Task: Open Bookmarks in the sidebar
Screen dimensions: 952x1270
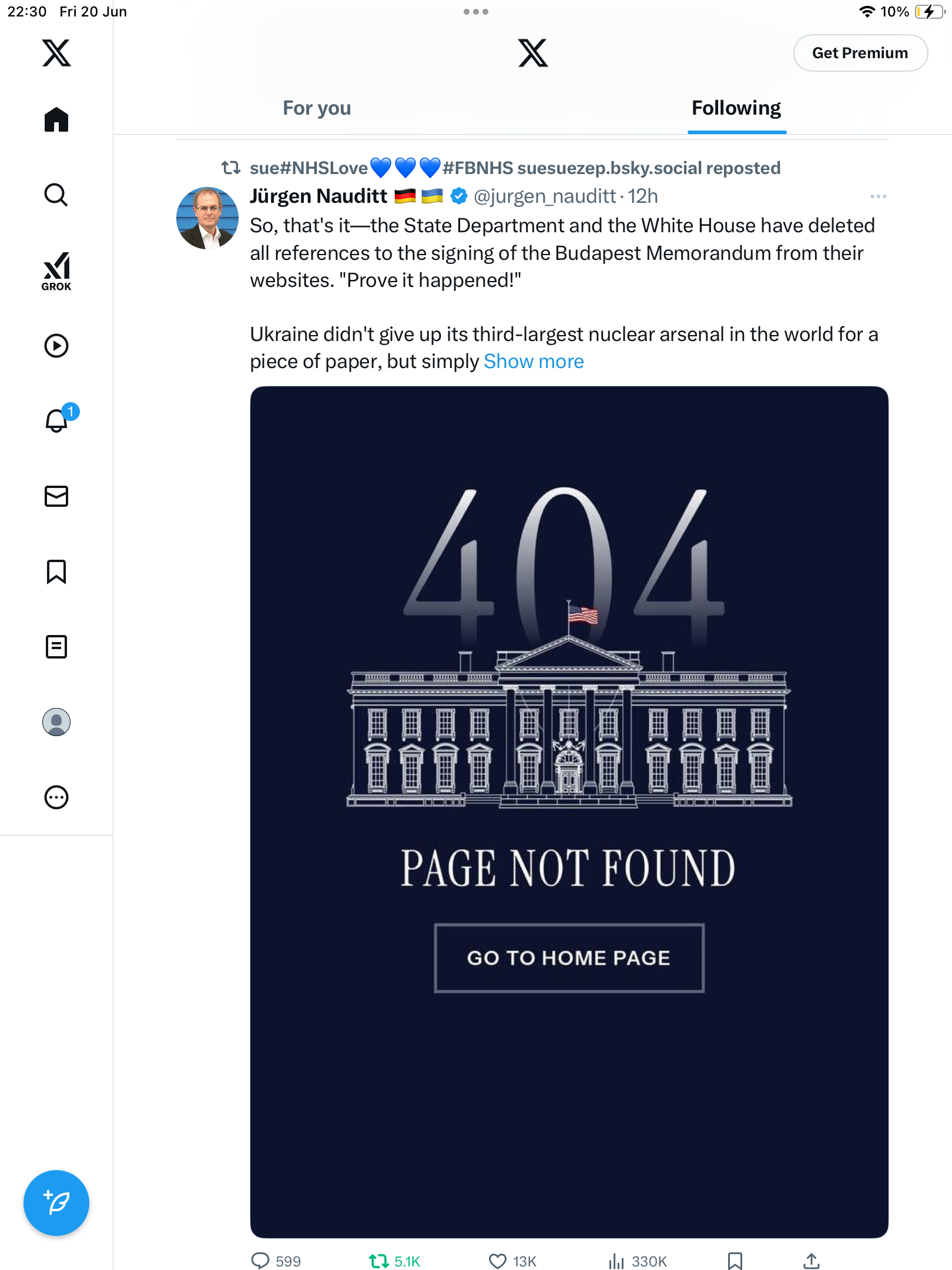Action: (56, 571)
